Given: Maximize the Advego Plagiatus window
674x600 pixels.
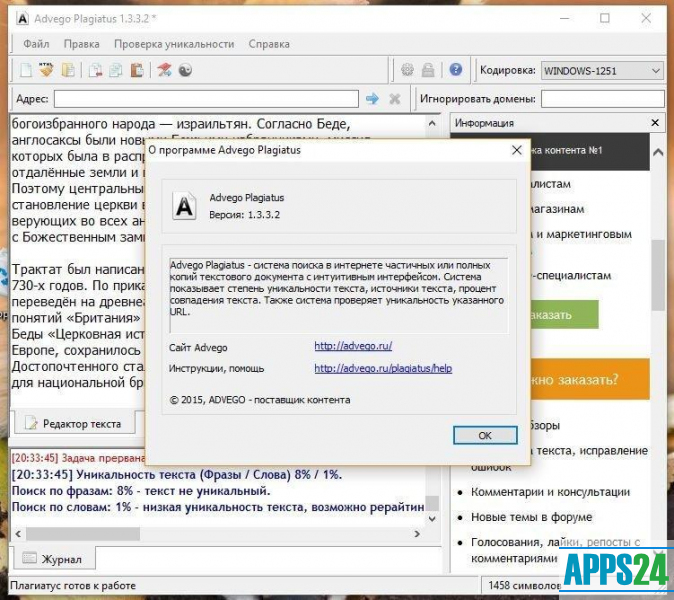Looking at the screenshot, I should pyautogui.click(x=605, y=18).
